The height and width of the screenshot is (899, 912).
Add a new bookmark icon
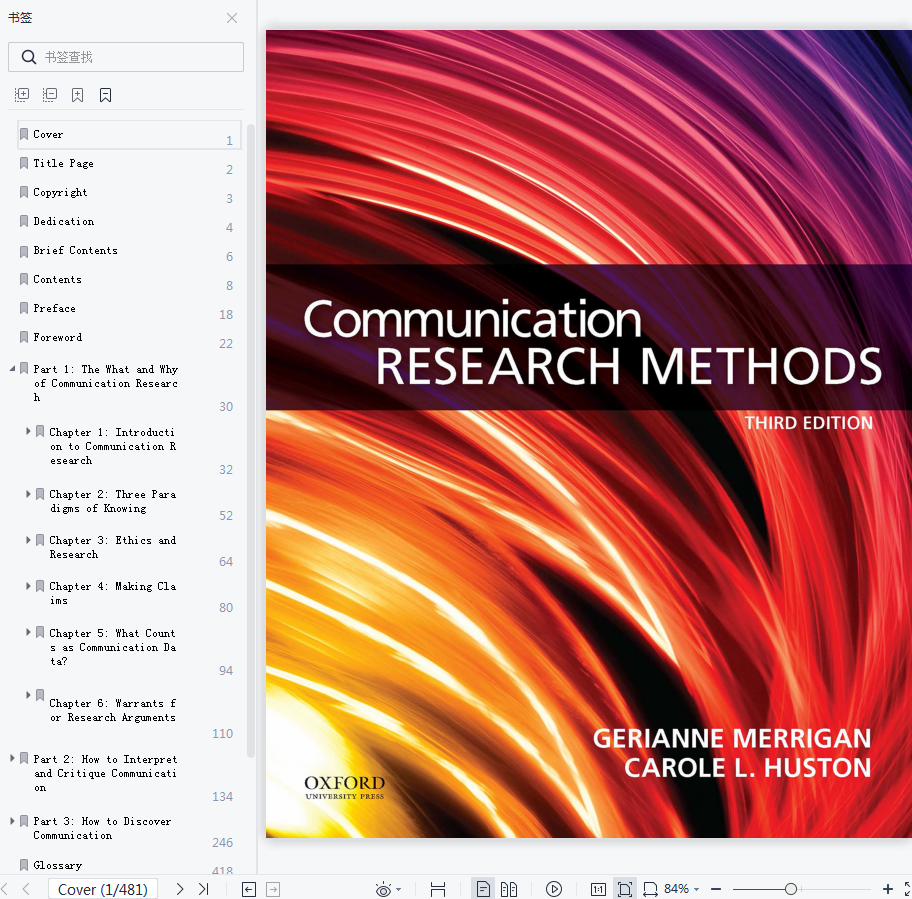77,95
